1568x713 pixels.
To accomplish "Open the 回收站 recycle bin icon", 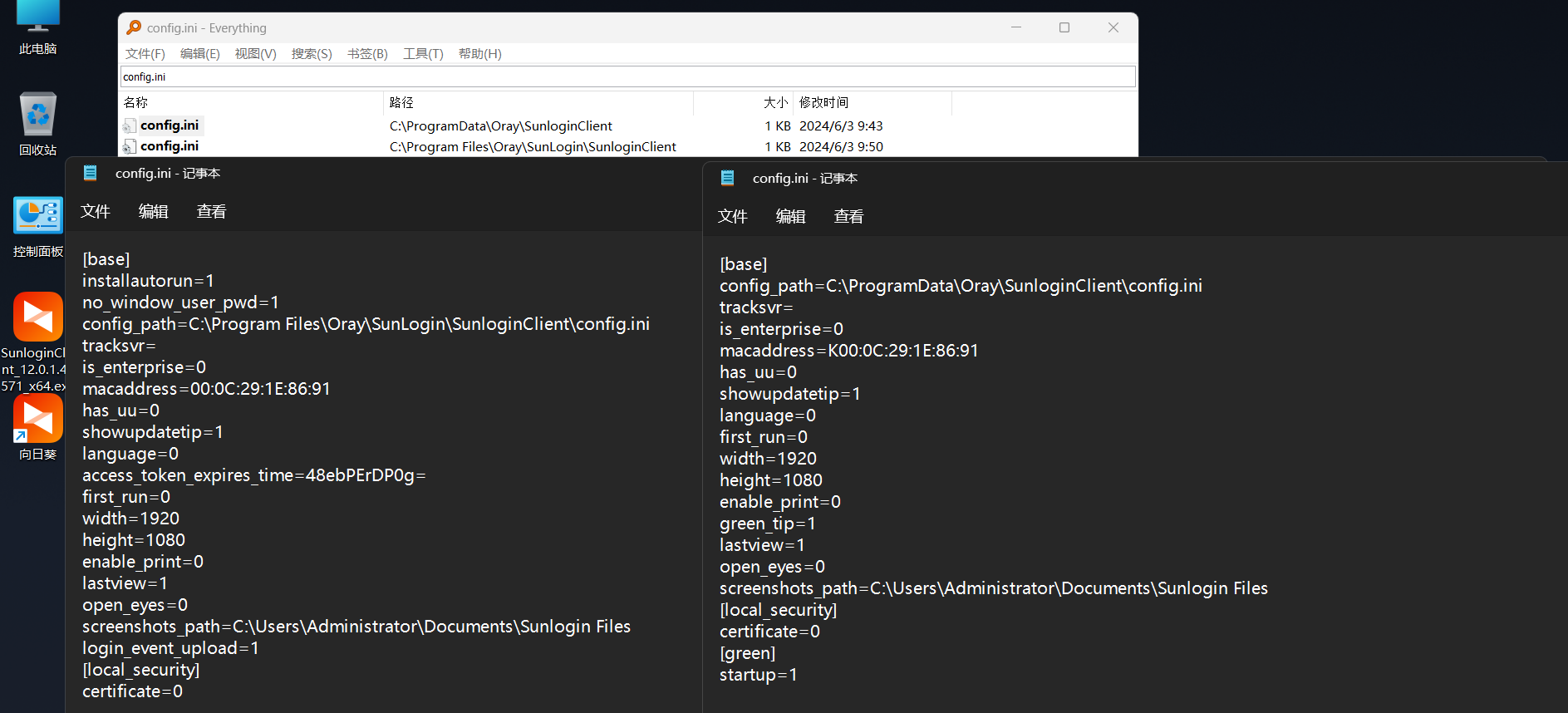I will click(38, 124).
